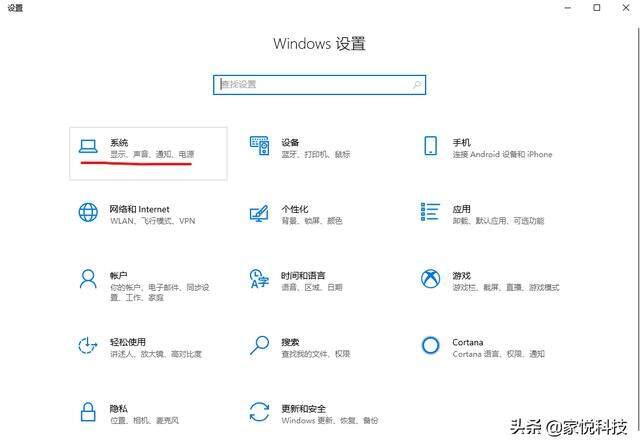Screen dimensions: 640x448
Task: Click the magnifier in search box
Action: (x=417, y=85)
